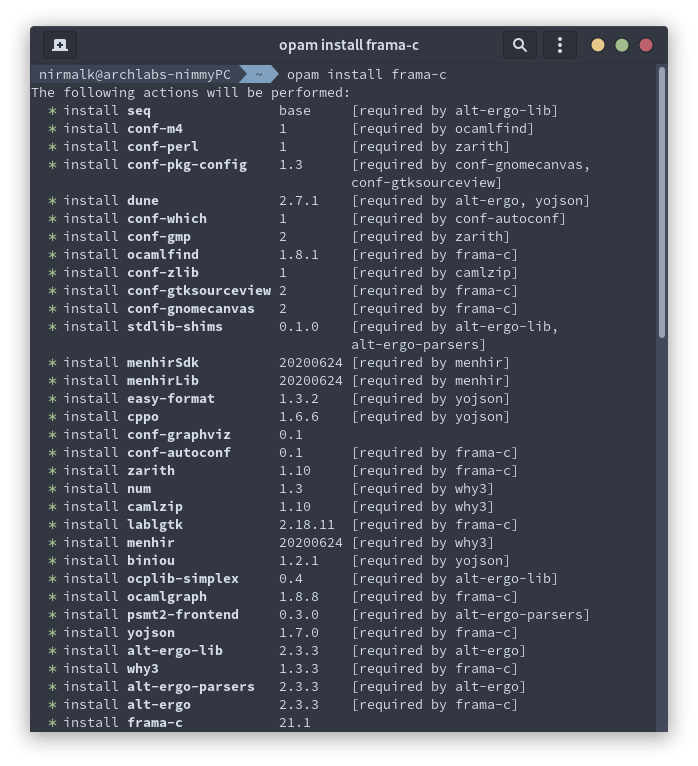Viewport: 698px width, 766px height.
Task: Click package name 'conf-gmp'
Action: coord(159,237)
